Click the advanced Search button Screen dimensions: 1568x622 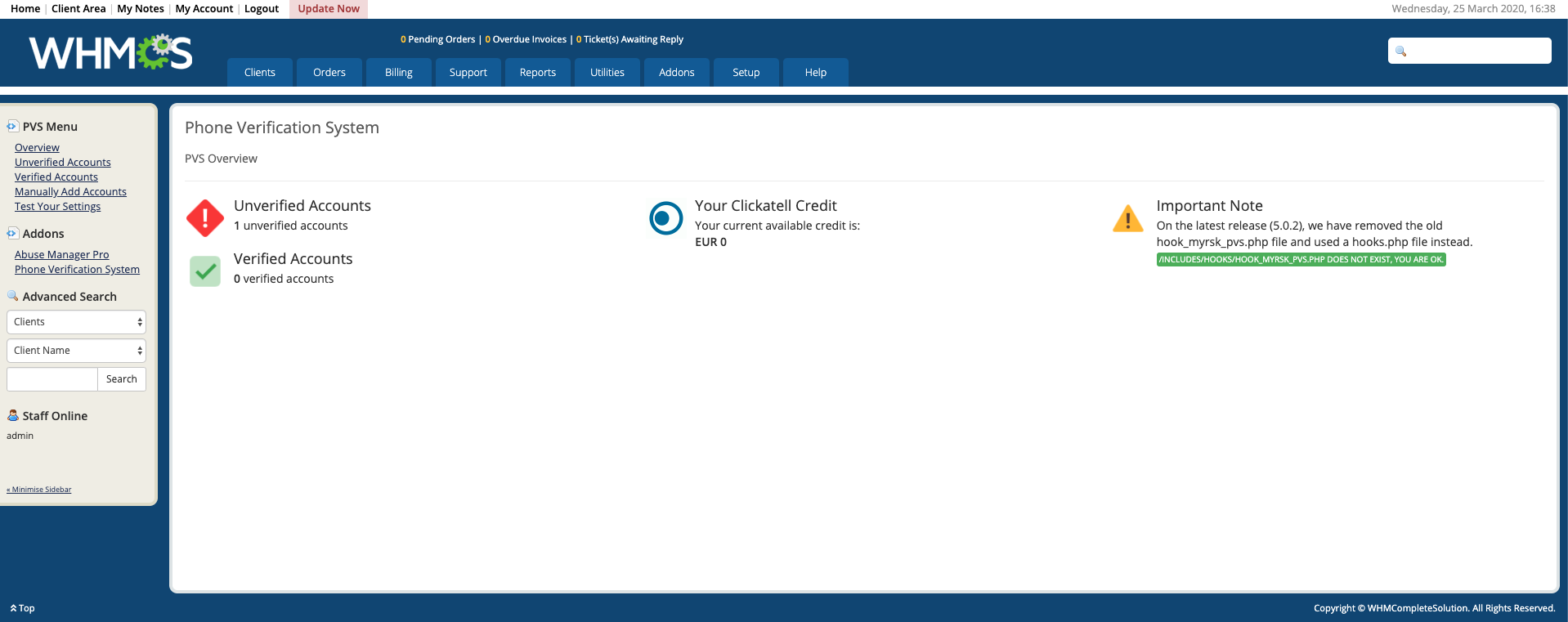[122, 379]
